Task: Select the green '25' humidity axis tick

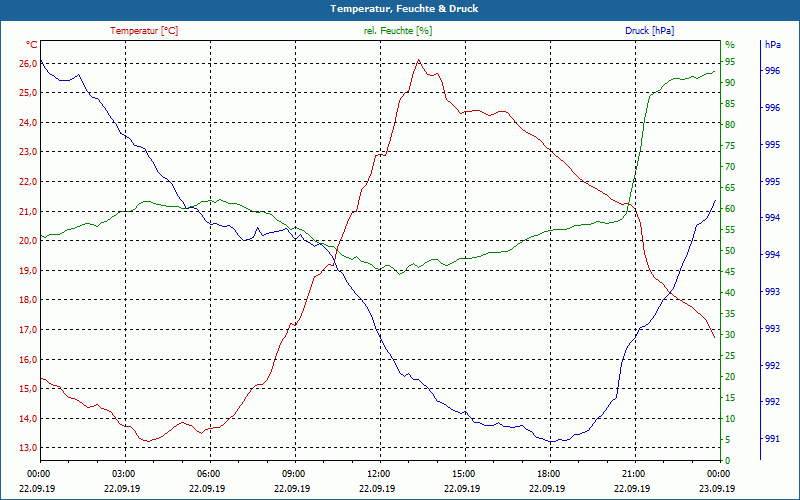Action: (x=730, y=356)
